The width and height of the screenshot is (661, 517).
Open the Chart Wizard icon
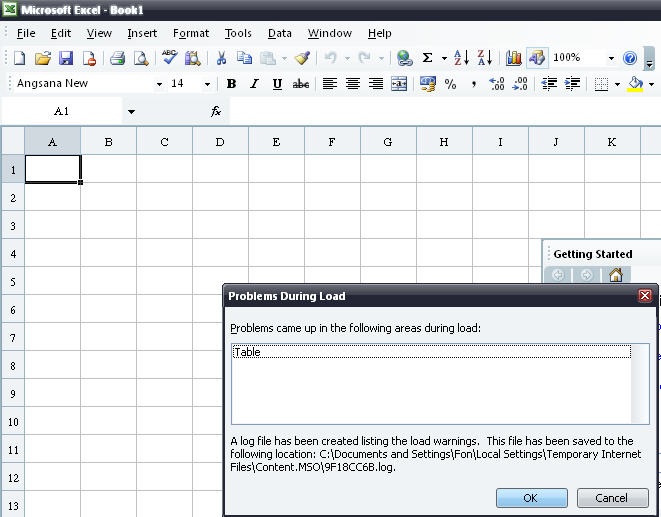514,58
